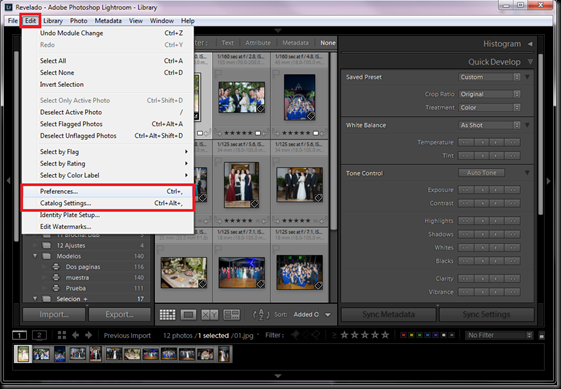Decrease Exposure by small step
This screenshot has width=561, height=389.
[x=482, y=190]
